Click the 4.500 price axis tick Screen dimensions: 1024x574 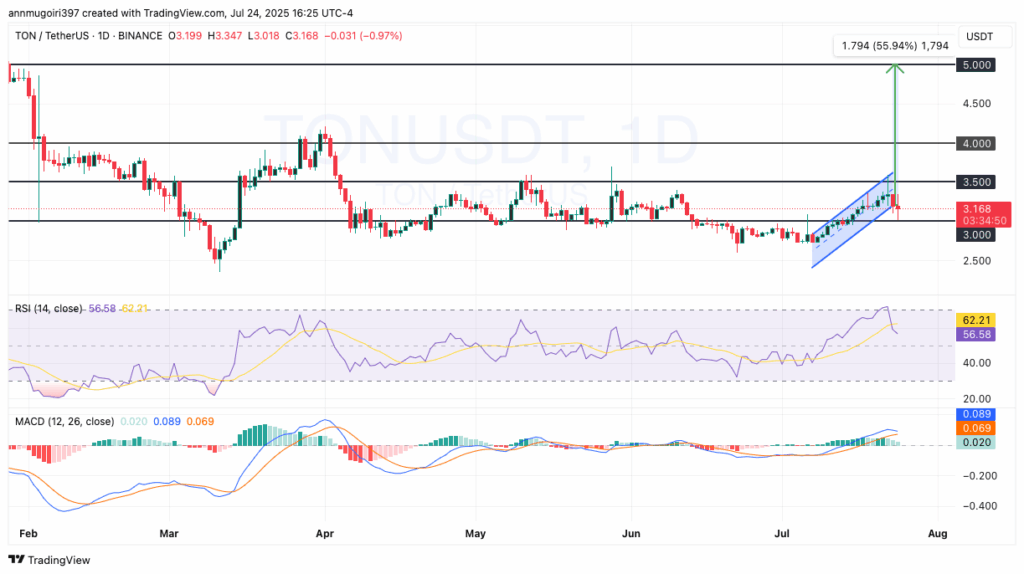coord(976,104)
